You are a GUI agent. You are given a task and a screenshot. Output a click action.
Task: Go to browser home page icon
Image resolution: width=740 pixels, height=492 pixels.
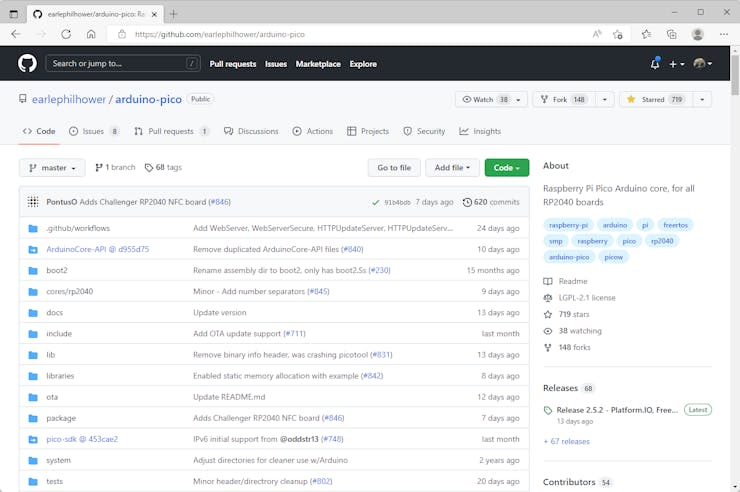pos(91,34)
